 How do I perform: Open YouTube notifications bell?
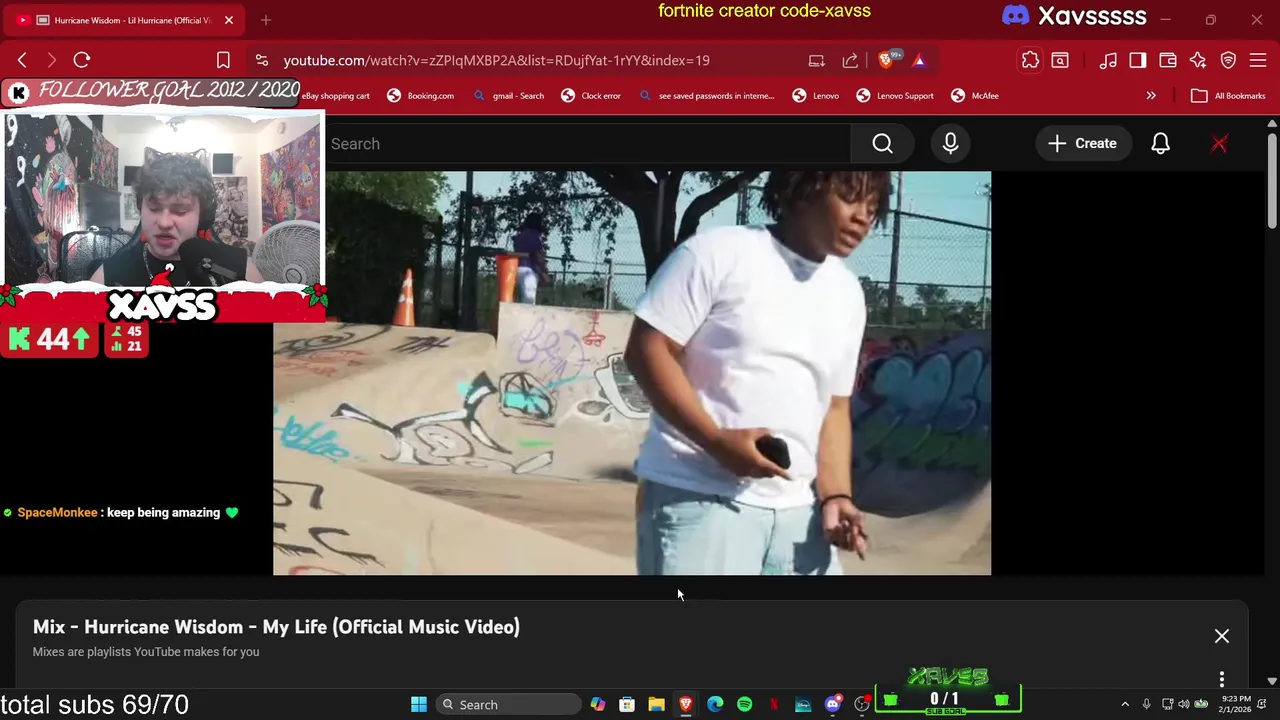point(1160,144)
